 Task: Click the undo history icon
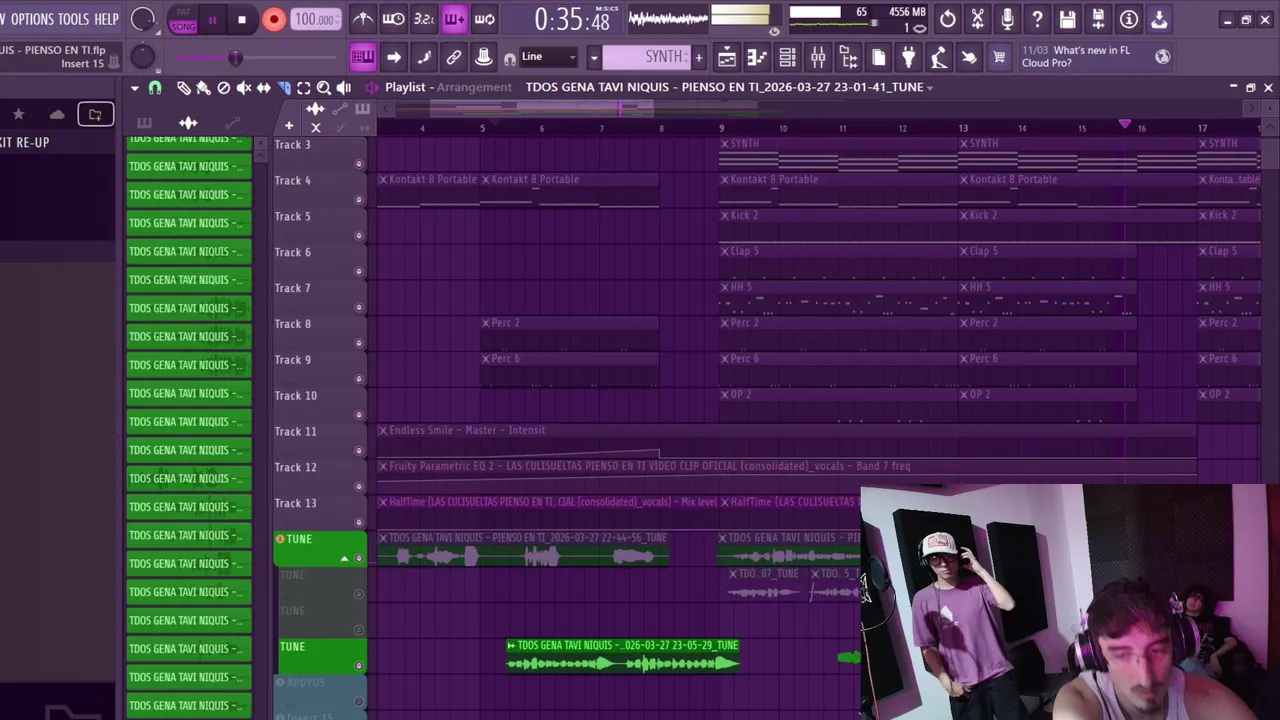click(x=947, y=19)
